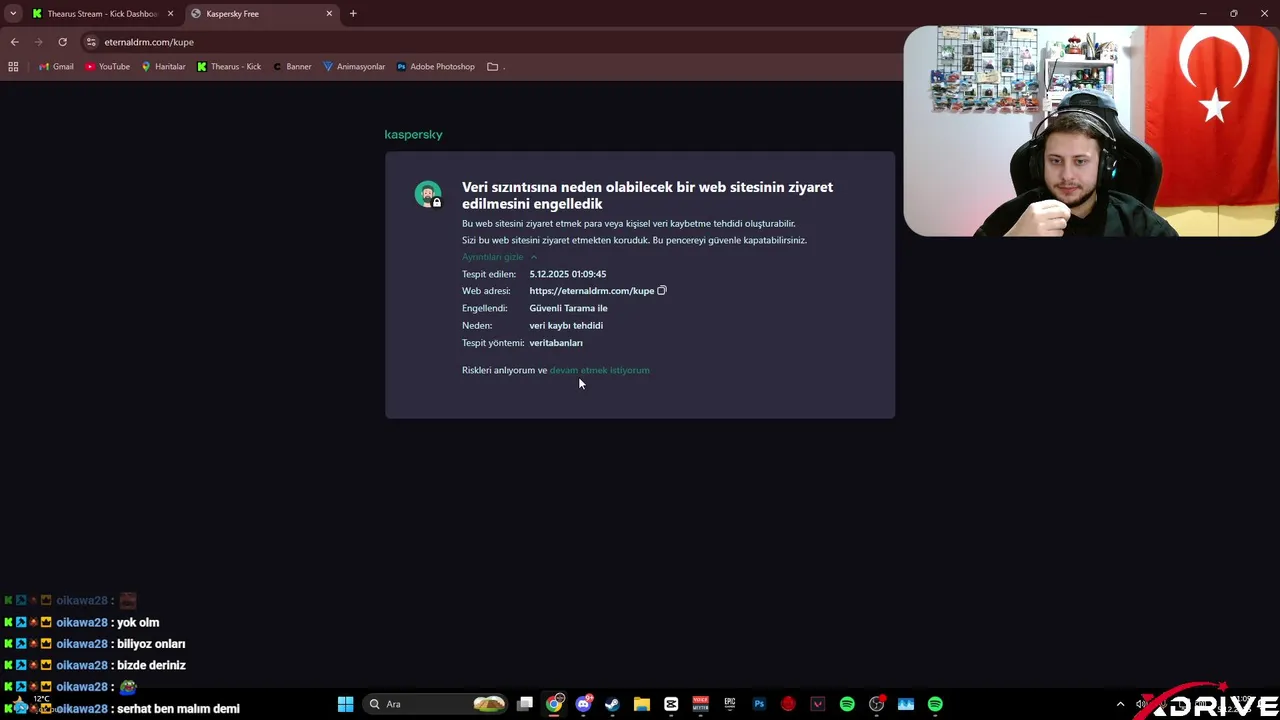This screenshot has height=720, width=1280.
Task: Open the bookmarks folder icon
Action: pos(493,67)
